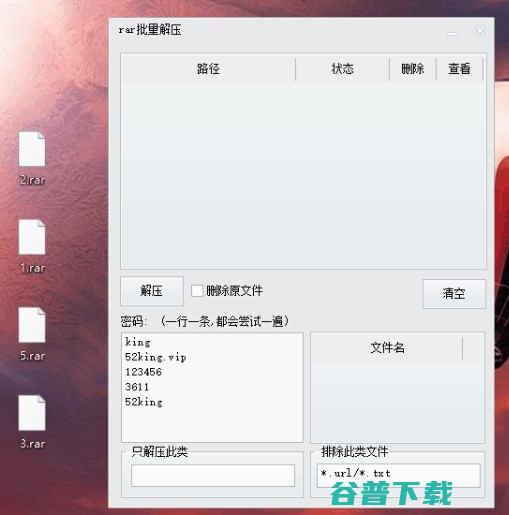The width and height of the screenshot is (509, 515).
Task: Select the 5.rar file icon on desktop
Action: (32, 325)
